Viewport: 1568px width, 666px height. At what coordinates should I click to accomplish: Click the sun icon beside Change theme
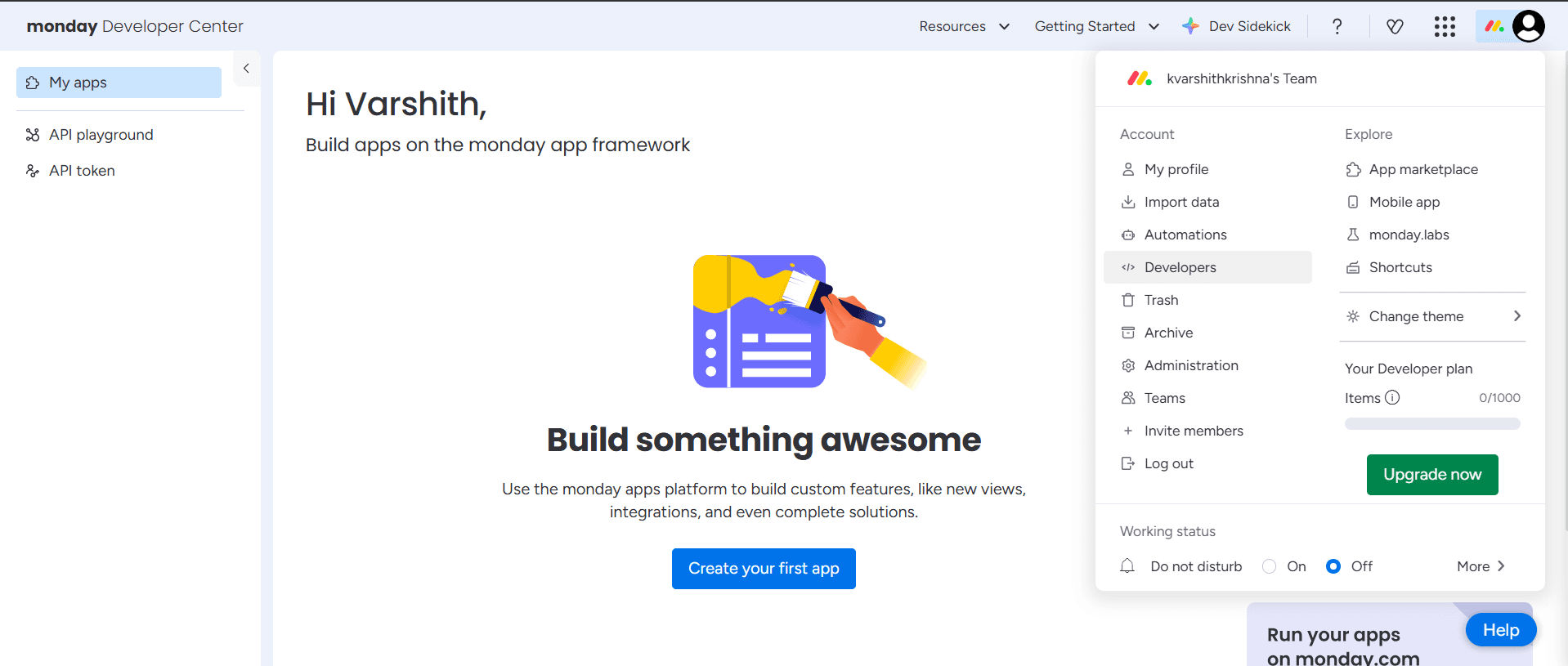pos(1353,316)
